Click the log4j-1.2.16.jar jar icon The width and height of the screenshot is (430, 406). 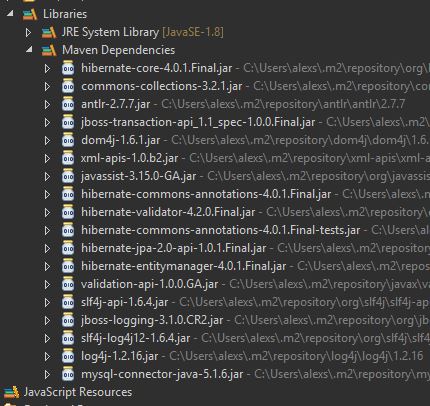68,356
